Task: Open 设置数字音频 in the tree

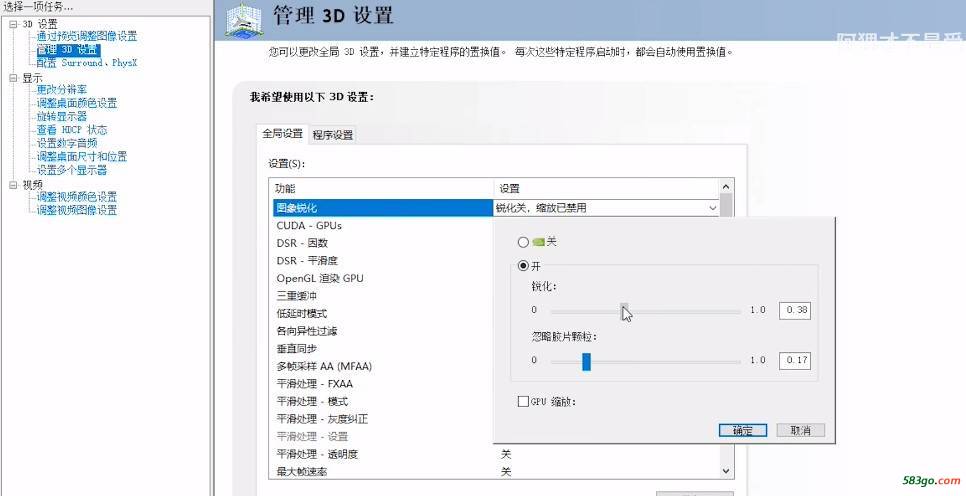Action: (x=67, y=143)
